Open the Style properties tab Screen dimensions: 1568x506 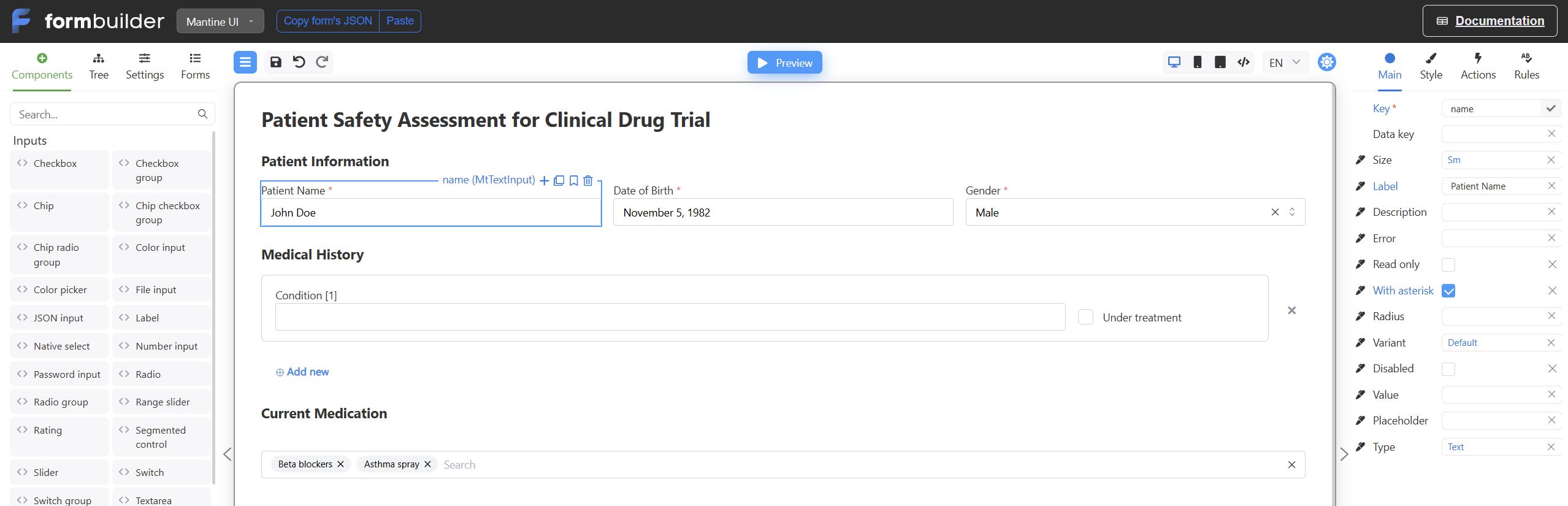[1431, 67]
